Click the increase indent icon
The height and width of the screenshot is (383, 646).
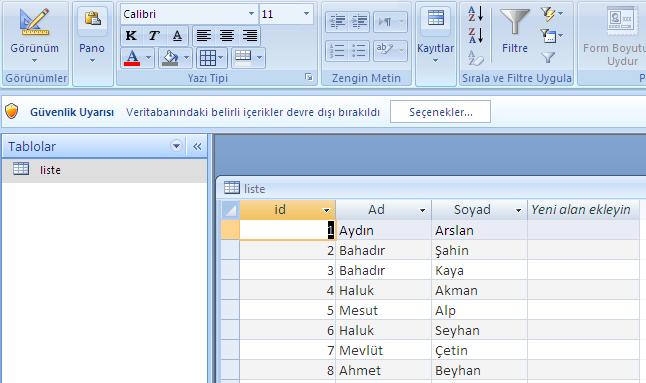[359, 21]
